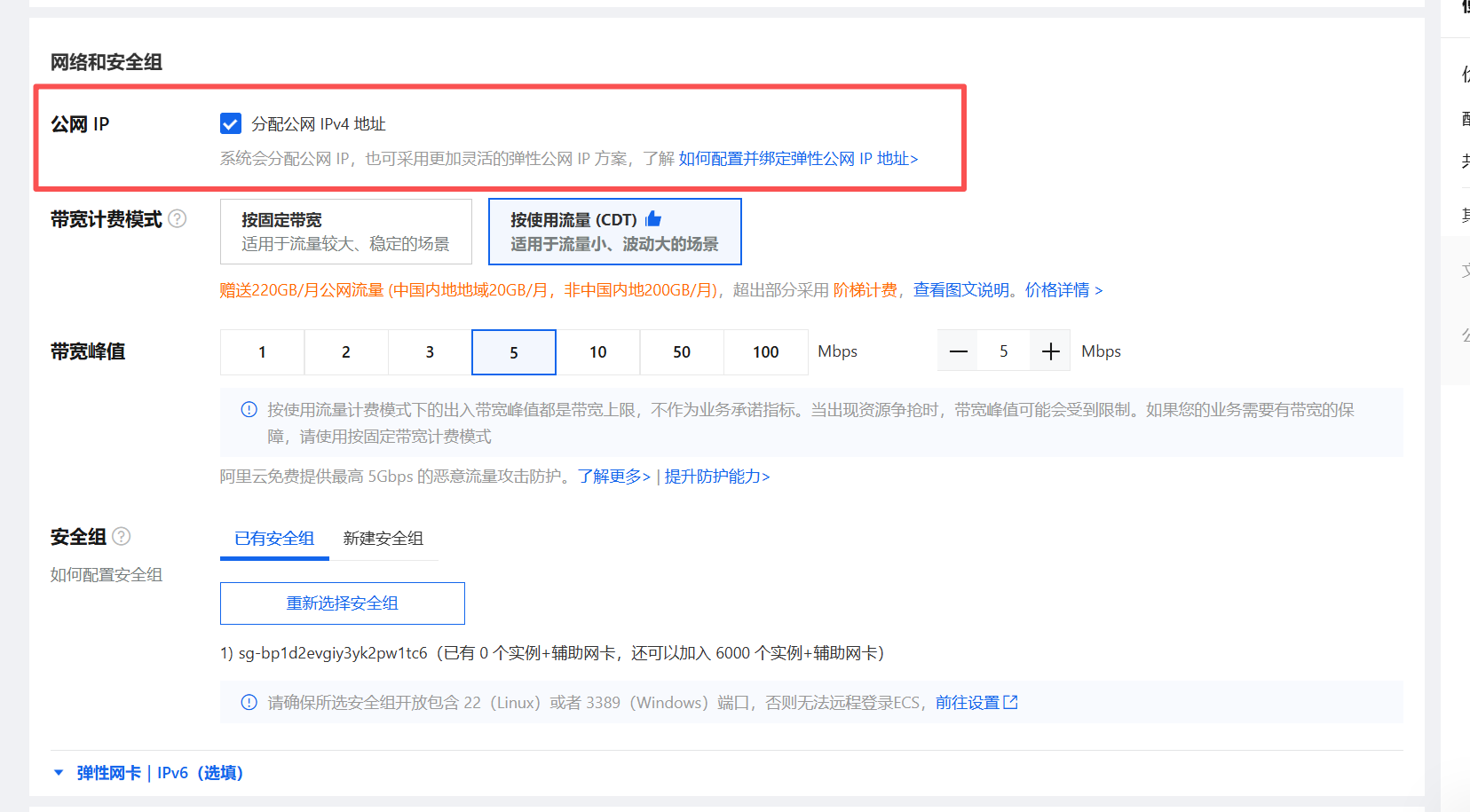Open the 阶梯计费 link
Viewport: 1470px width, 812px height.
pyautogui.click(x=865, y=290)
